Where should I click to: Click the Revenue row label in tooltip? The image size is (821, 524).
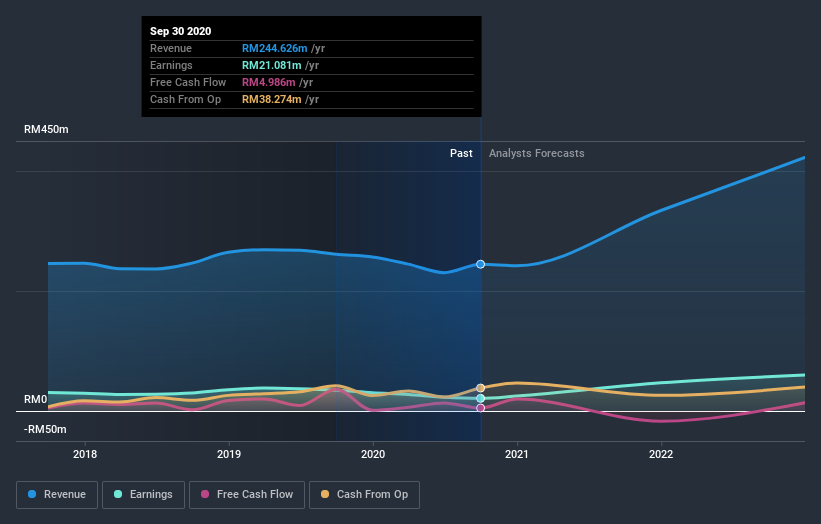click(x=171, y=48)
